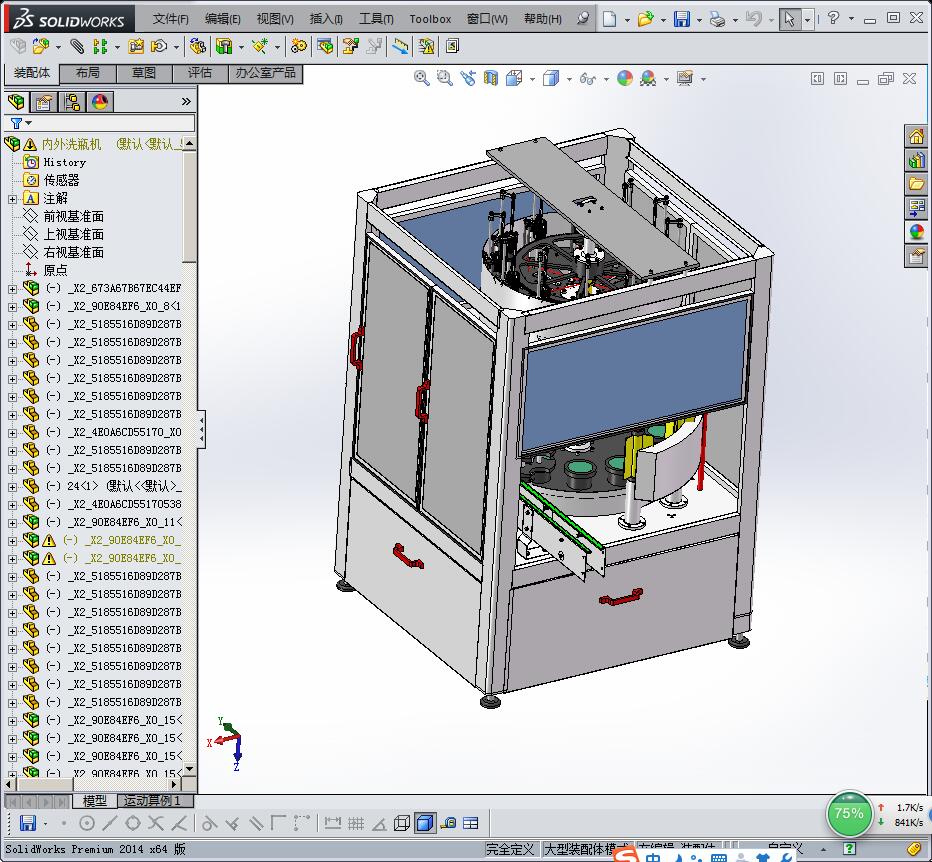The width and height of the screenshot is (932, 862).
Task: Click the Bill of Materials icon
Action: click(325, 46)
